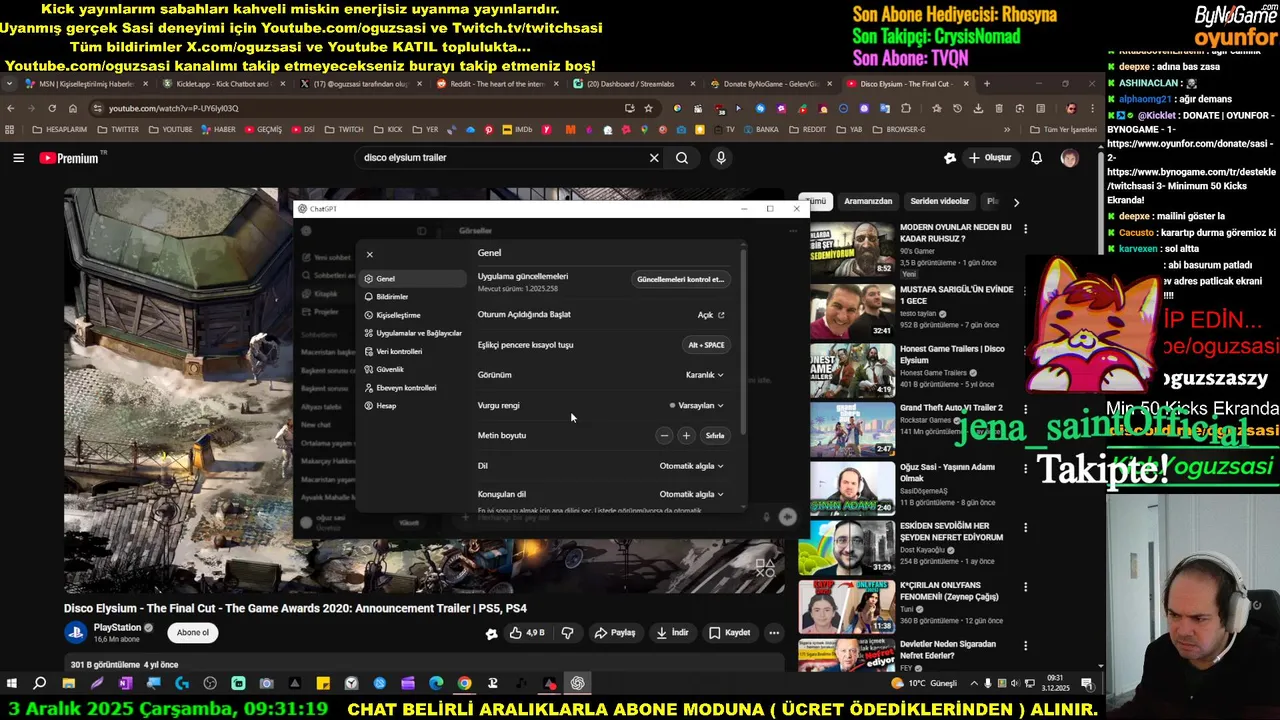Expand the Konuşulan dil dropdown

click(x=691, y=494)
